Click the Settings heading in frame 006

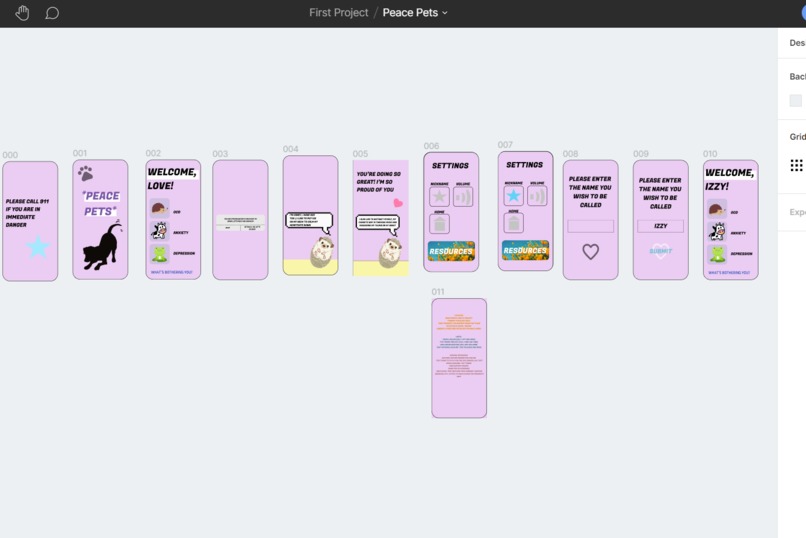click(450, 165)
